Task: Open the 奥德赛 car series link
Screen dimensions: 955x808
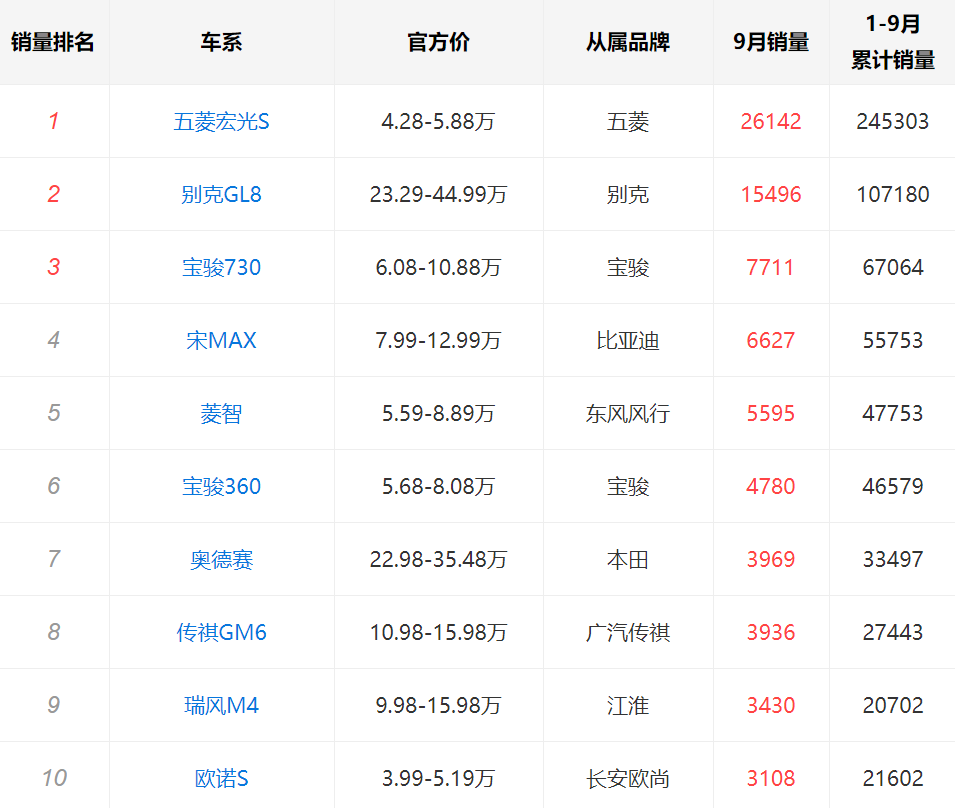Action: 221,560
